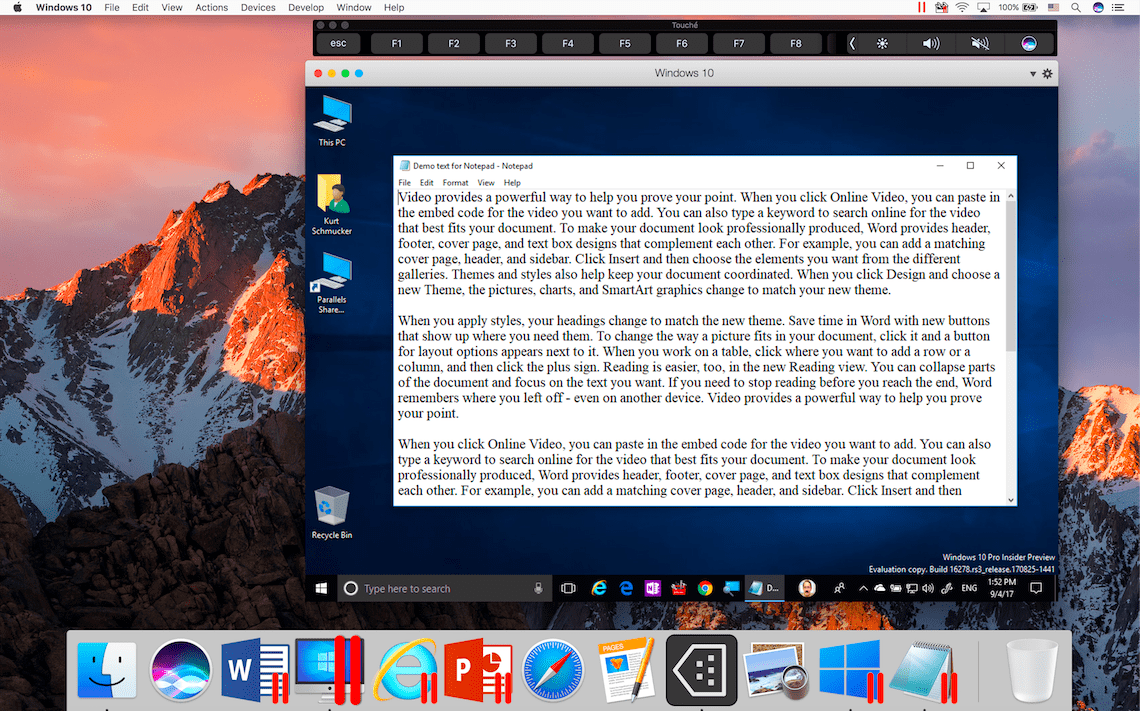Click the red Parallels icon in the Mac menu bar
The height and width of the screenshot is (711, 1140).
point(921,7)
